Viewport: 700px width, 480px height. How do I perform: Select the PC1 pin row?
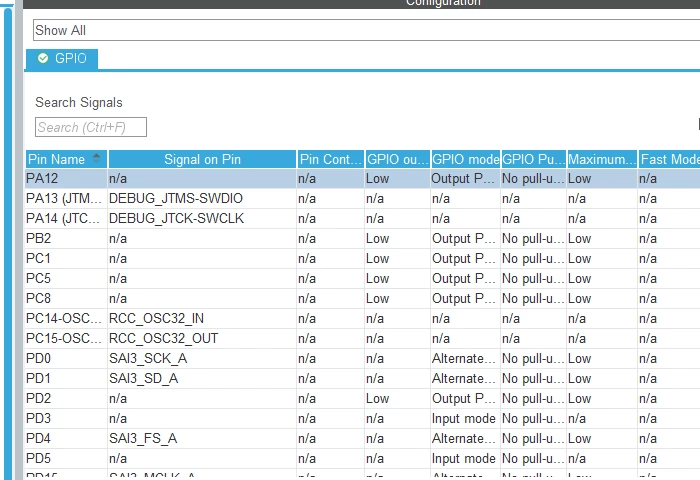tap(362, 259)
